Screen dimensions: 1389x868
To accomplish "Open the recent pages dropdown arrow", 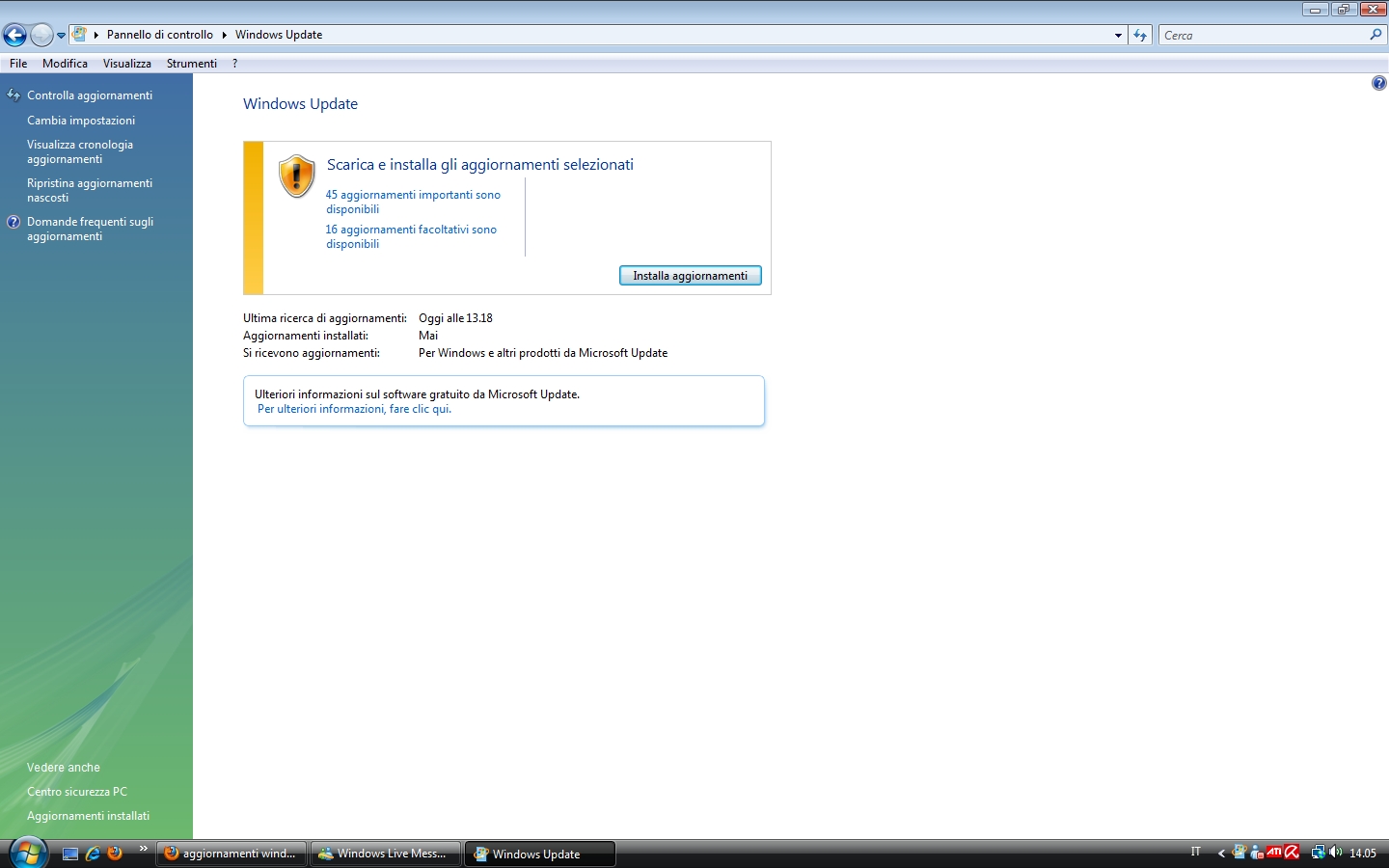I will (x=61, y=36).
